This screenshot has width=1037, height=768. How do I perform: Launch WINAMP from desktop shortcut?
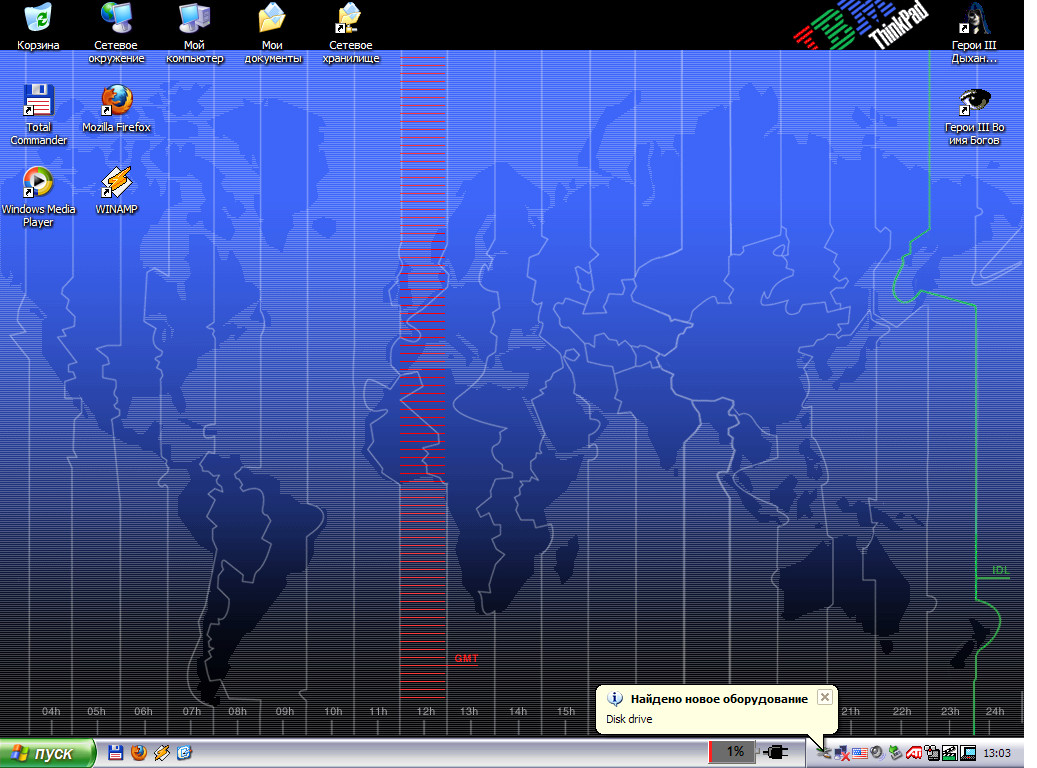tap(116, 183)
